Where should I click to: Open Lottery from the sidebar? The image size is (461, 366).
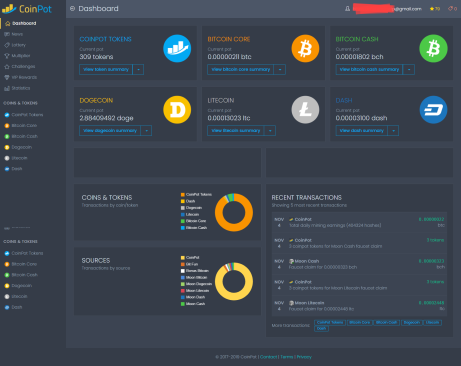[x=15, y=45]
